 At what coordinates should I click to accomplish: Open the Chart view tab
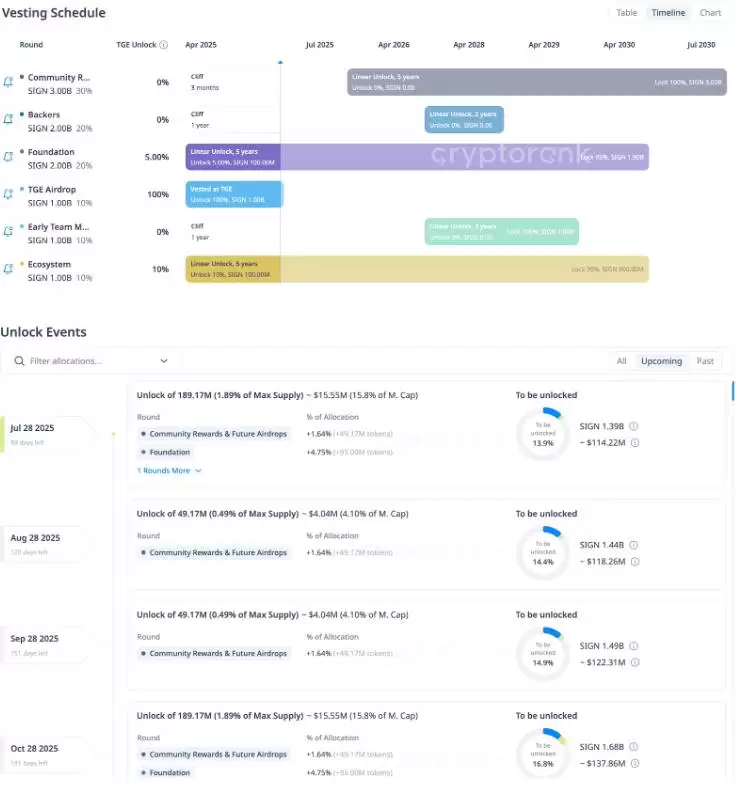(x=710, y=13)
